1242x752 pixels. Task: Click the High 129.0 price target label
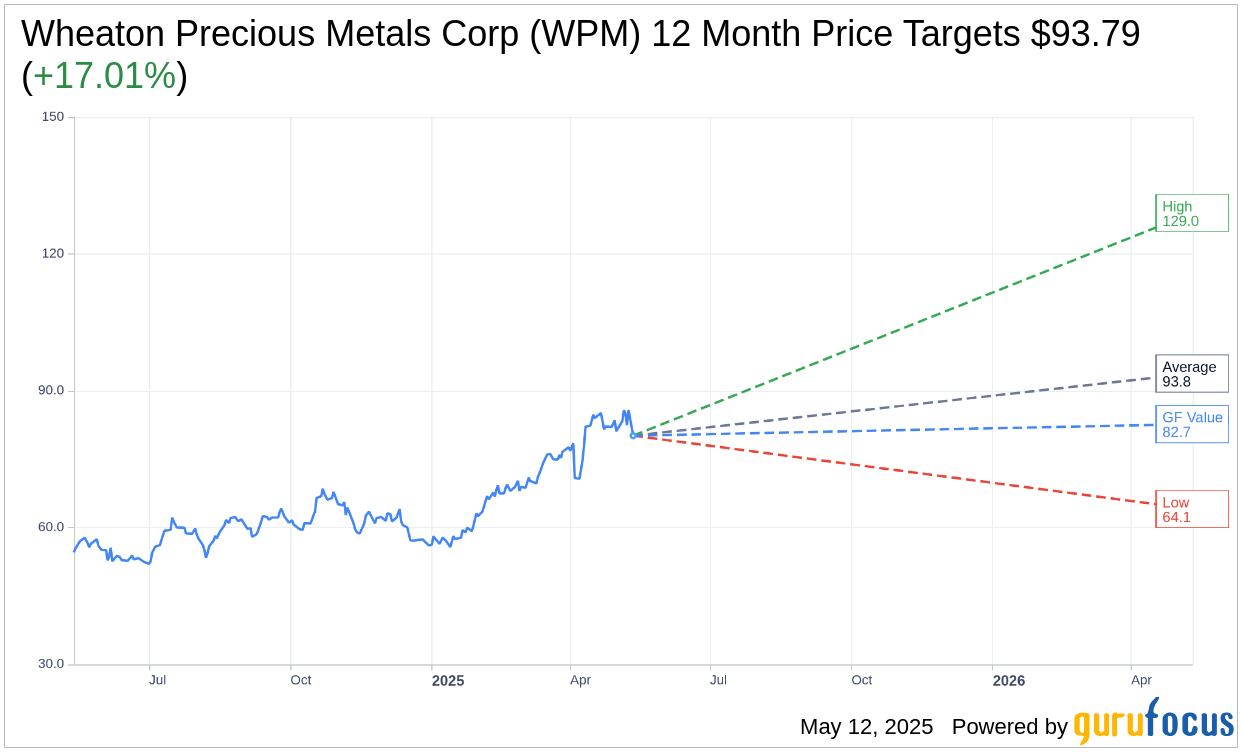1192,213
